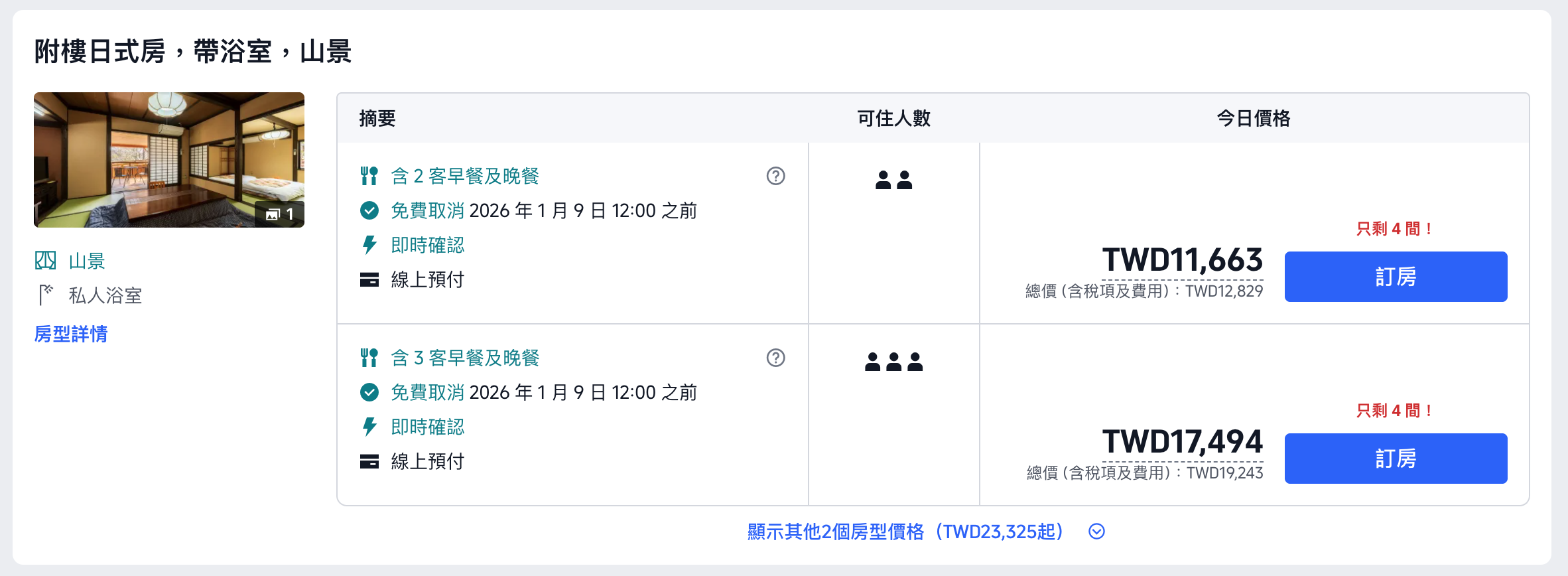Click the free cancellation checkmark icon
1568x576 pixels.
tap(371, 210)
